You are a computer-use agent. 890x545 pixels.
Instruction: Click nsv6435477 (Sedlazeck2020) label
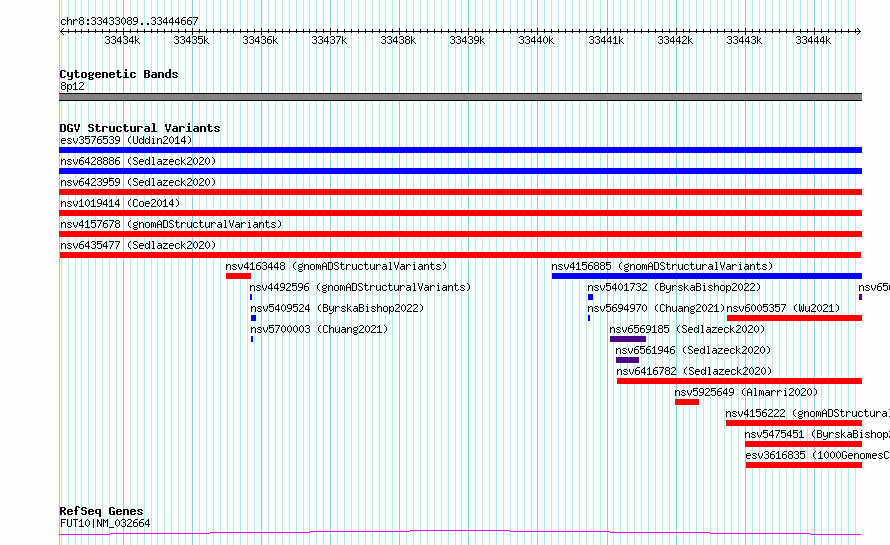coord(138,245)
